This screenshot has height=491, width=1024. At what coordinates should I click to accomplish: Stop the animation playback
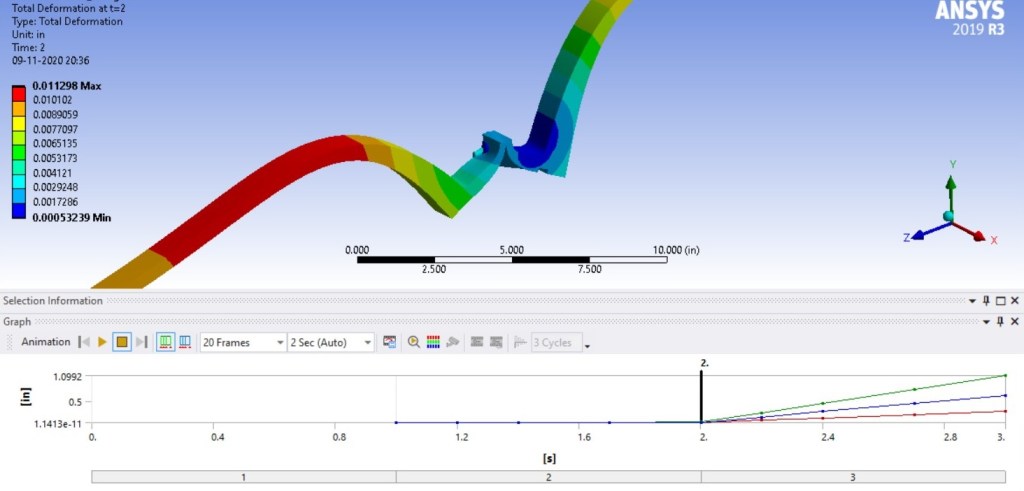point(121,342)
